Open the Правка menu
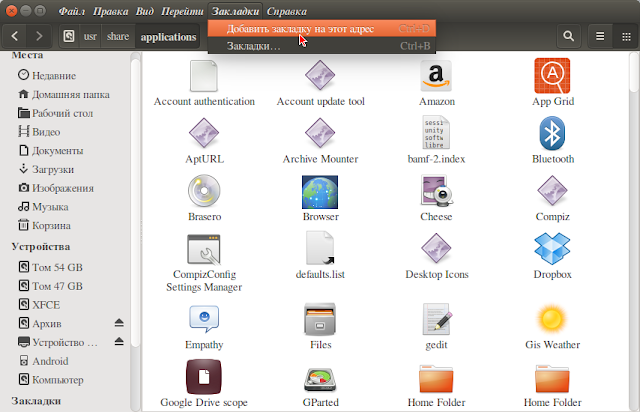This screenshot has width=640, height=412. click(x=110, y=11)
